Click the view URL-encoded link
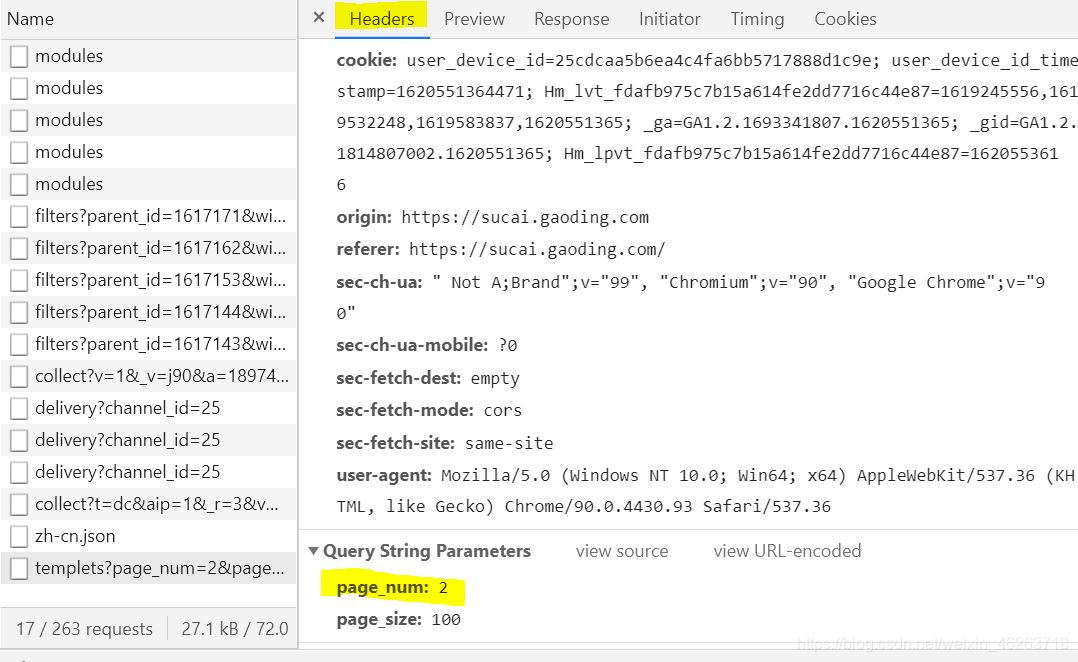 click(787, 551)
